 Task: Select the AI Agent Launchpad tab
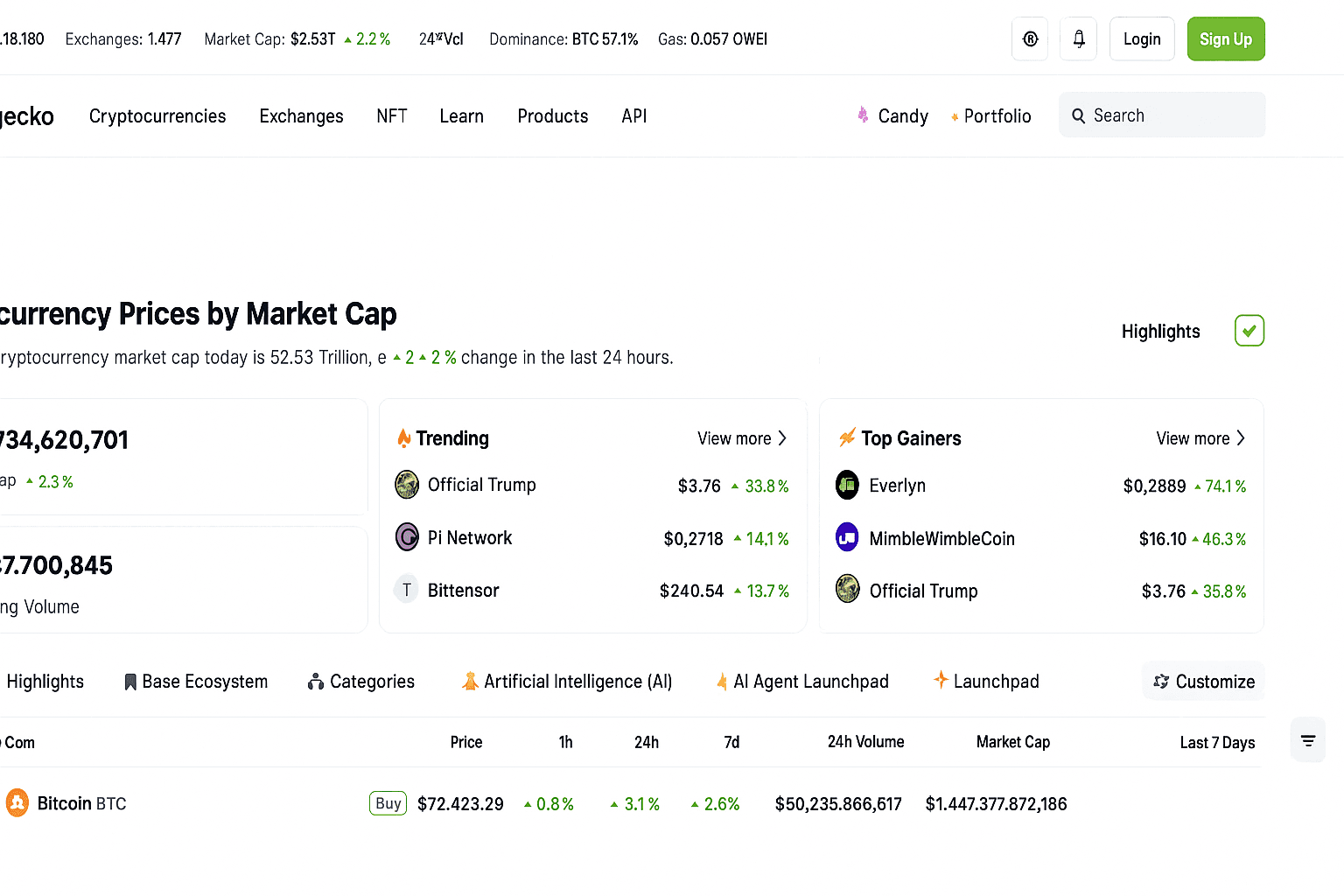[811, 682]
